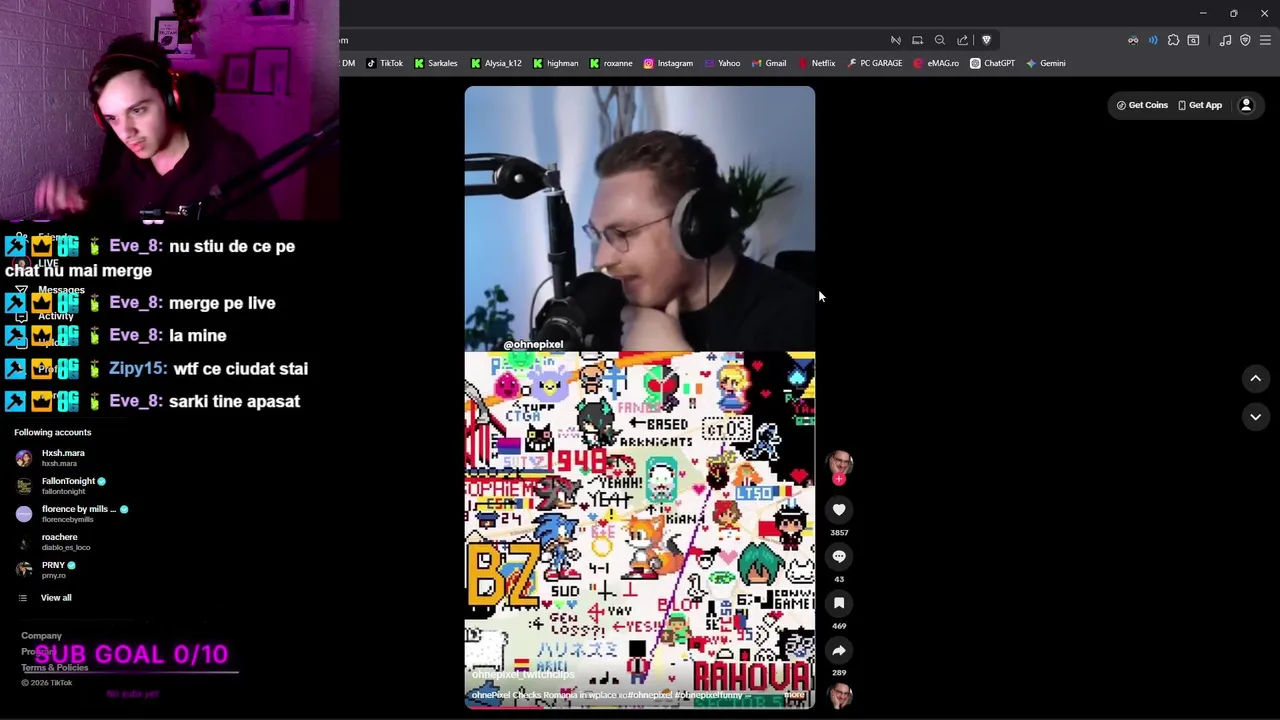The height and width of the screenshot is (720, 1280).
Task: Open the profile avatar menu
Action: [x=1246, y=105]
